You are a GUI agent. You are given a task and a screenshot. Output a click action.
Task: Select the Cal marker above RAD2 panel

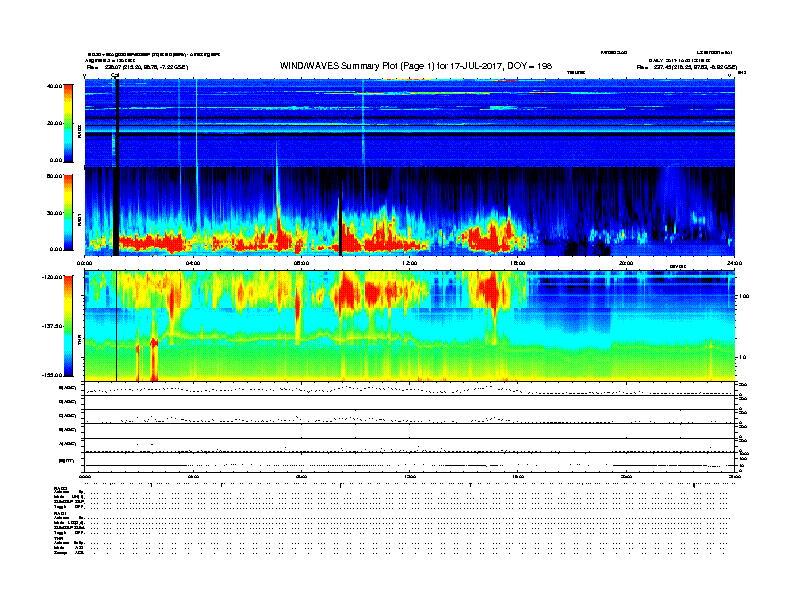click(115, 74)
